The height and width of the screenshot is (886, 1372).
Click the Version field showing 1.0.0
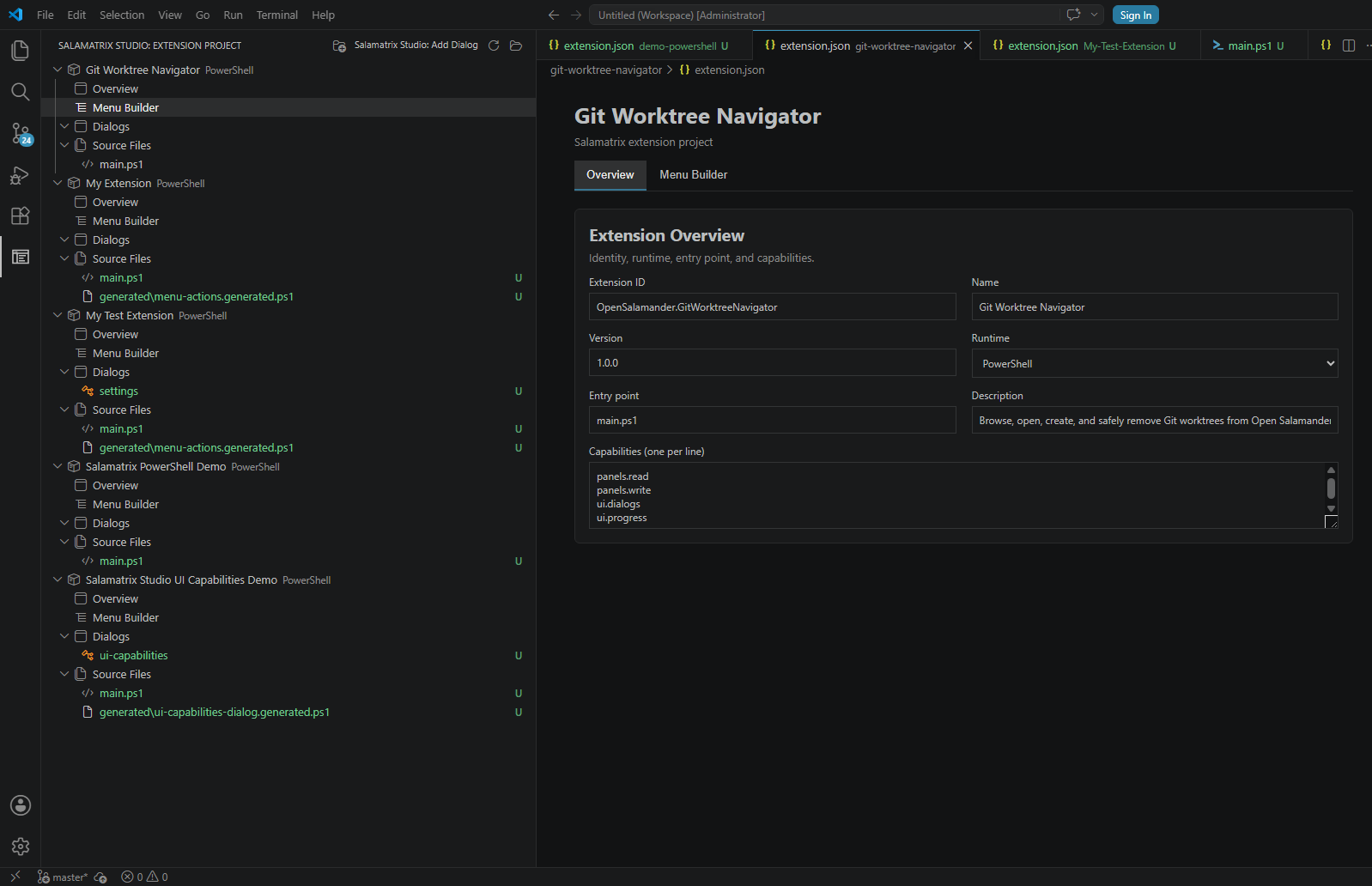[x=772, y=362]
